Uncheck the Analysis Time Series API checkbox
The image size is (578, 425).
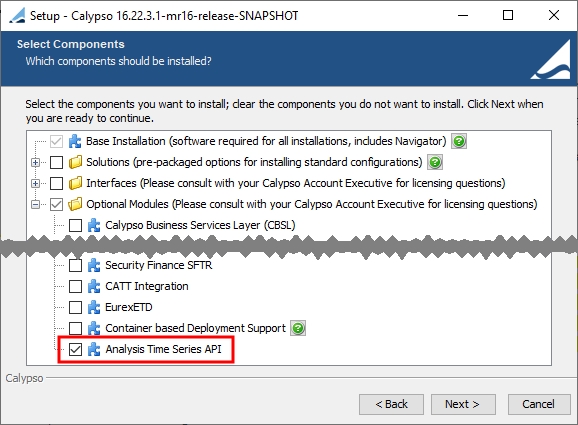[x=75, y=349]
